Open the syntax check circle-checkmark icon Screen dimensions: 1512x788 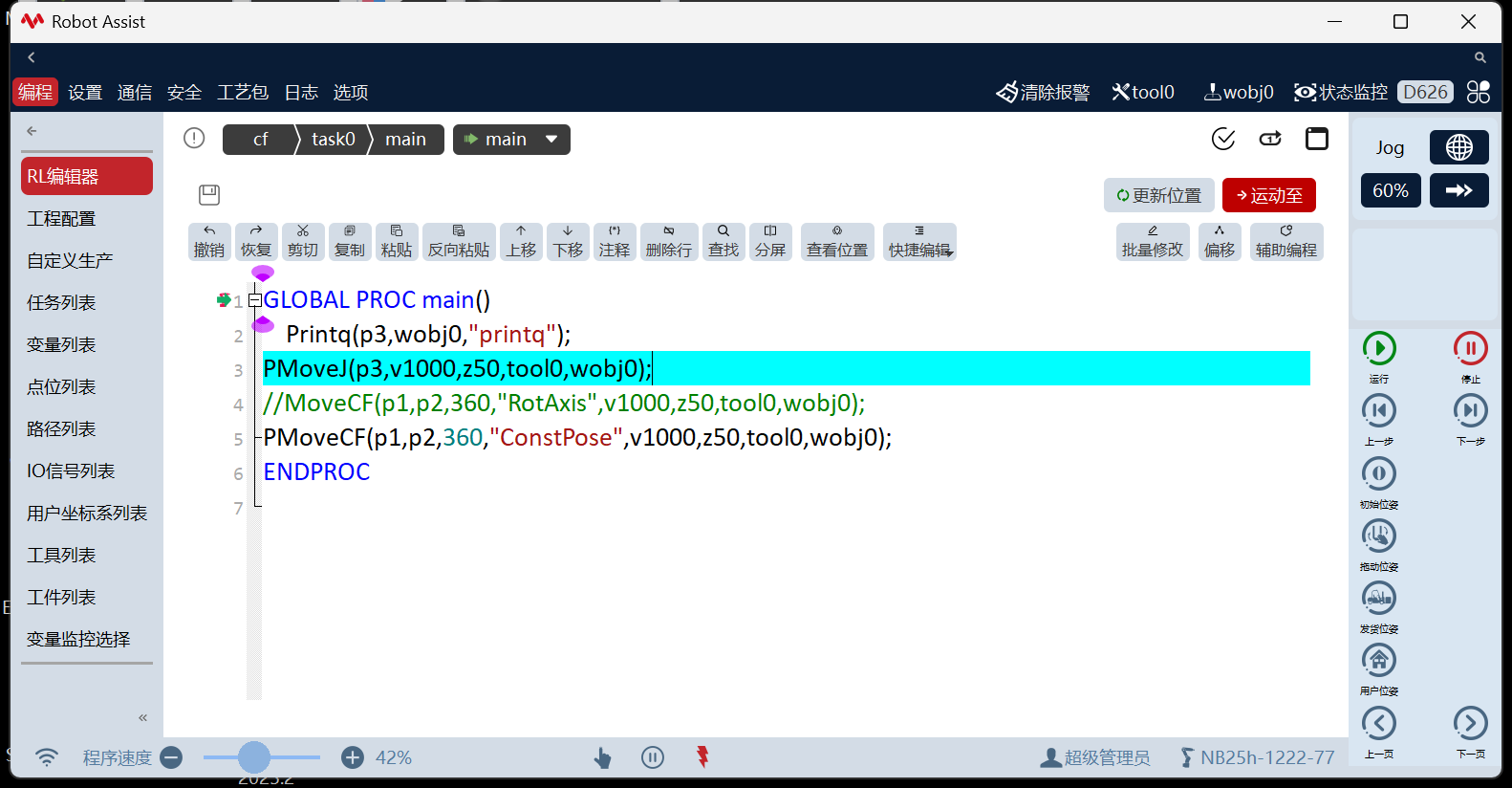coord(1222,140)
